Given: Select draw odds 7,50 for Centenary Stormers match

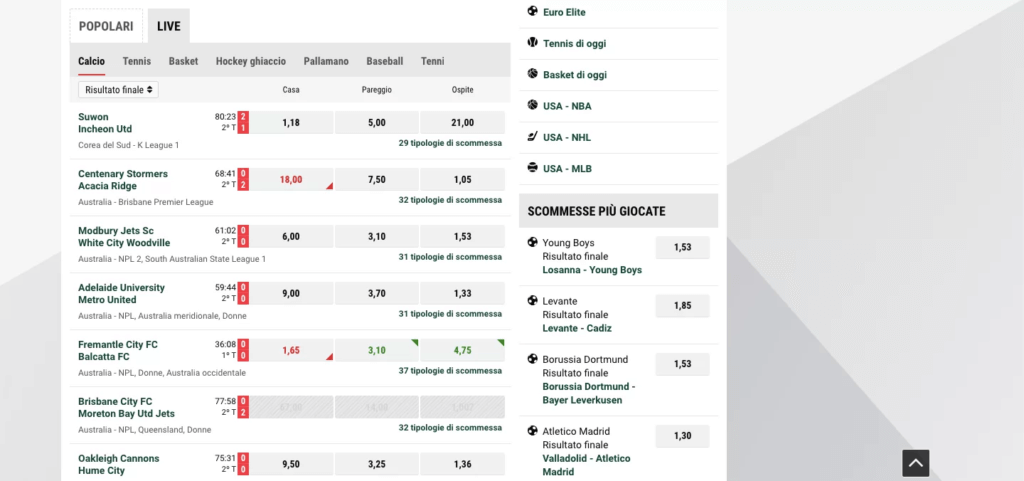Looking at the screenshot, I should coord(377,179).
